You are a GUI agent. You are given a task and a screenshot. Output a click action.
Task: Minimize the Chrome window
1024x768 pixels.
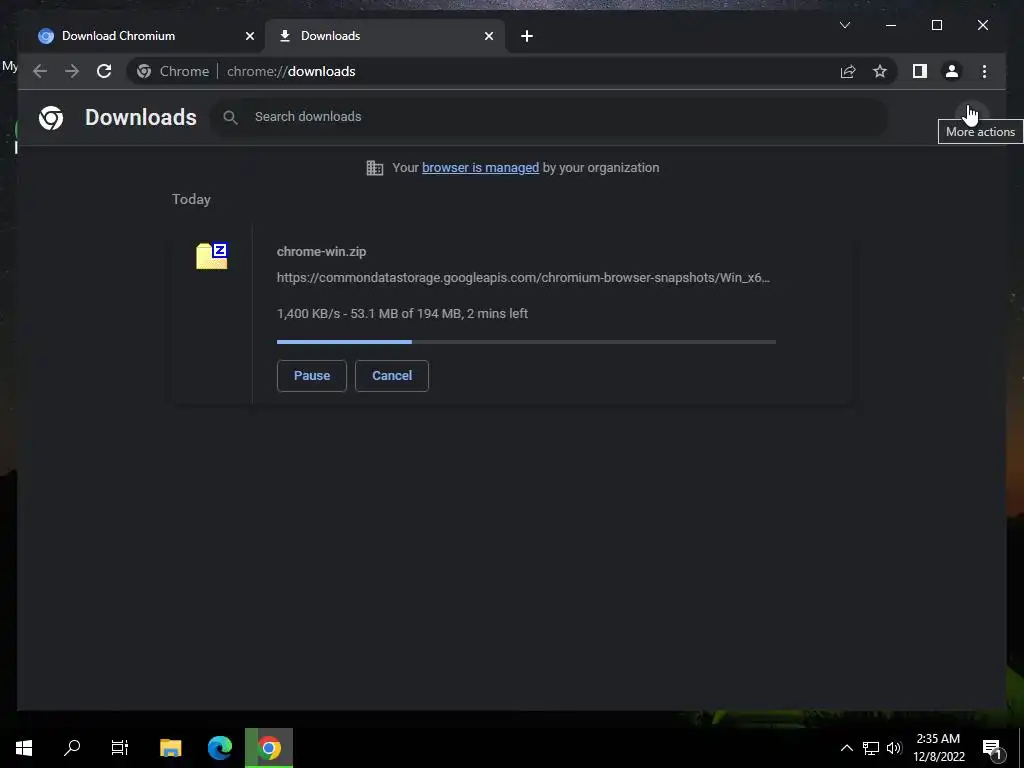coord(891,25)
